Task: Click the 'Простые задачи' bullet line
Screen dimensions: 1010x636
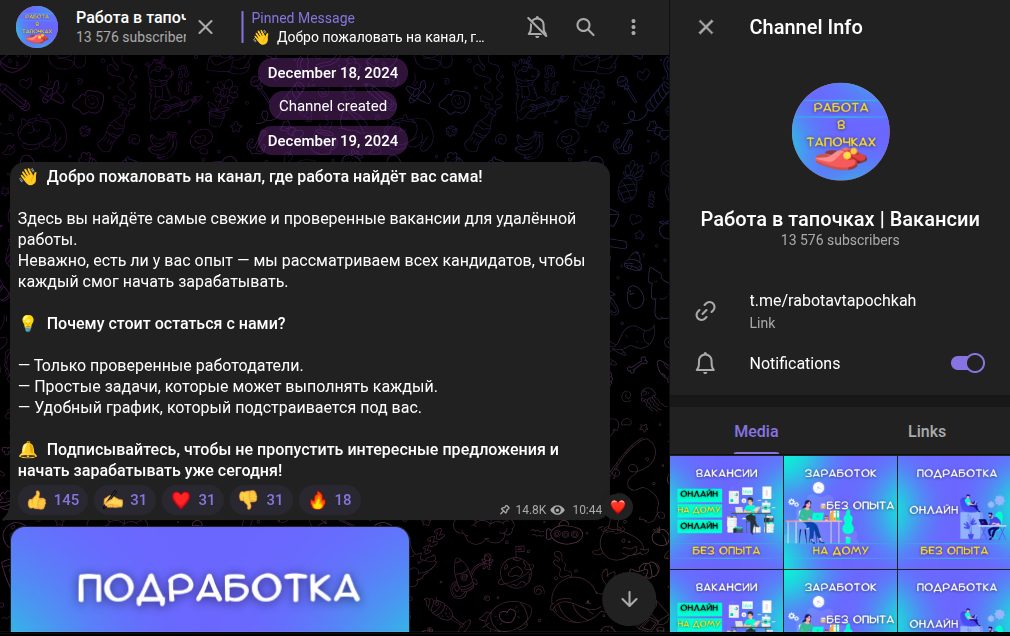Action: (x=227, y=387)
